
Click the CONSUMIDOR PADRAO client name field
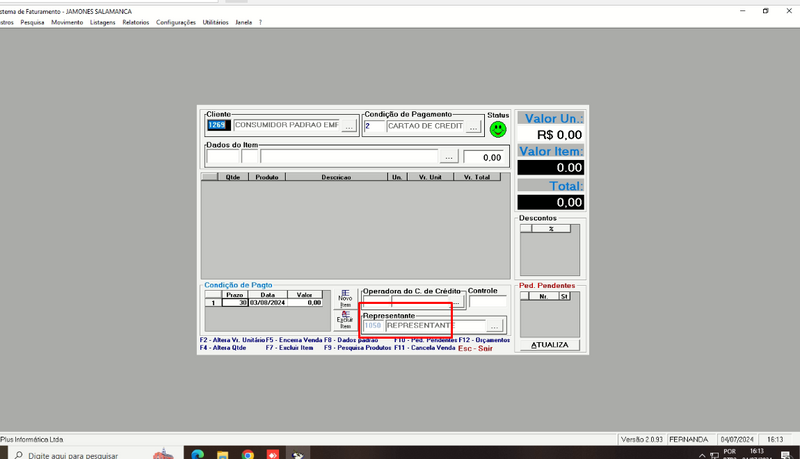(x=287, y=125)
